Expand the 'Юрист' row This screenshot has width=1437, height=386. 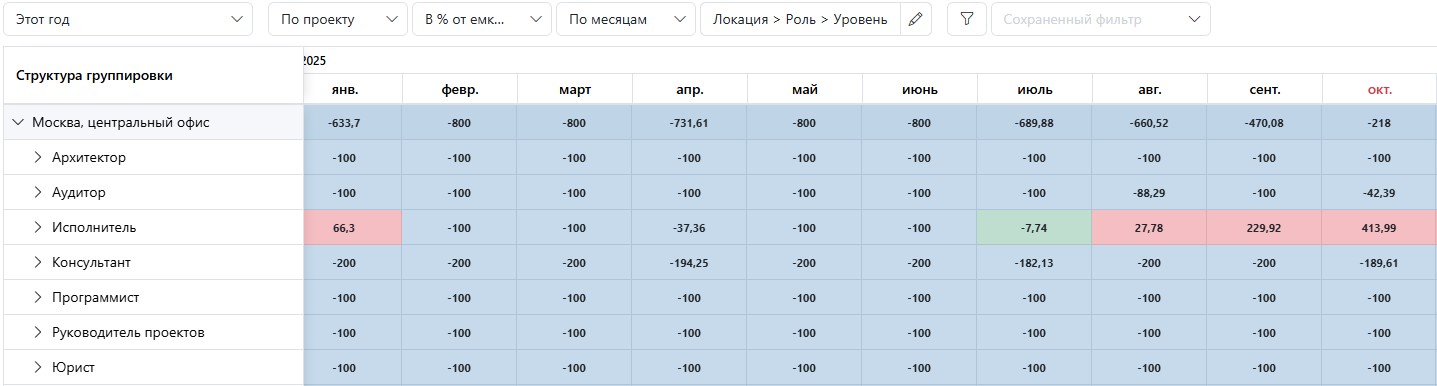(x=38, y=368)
